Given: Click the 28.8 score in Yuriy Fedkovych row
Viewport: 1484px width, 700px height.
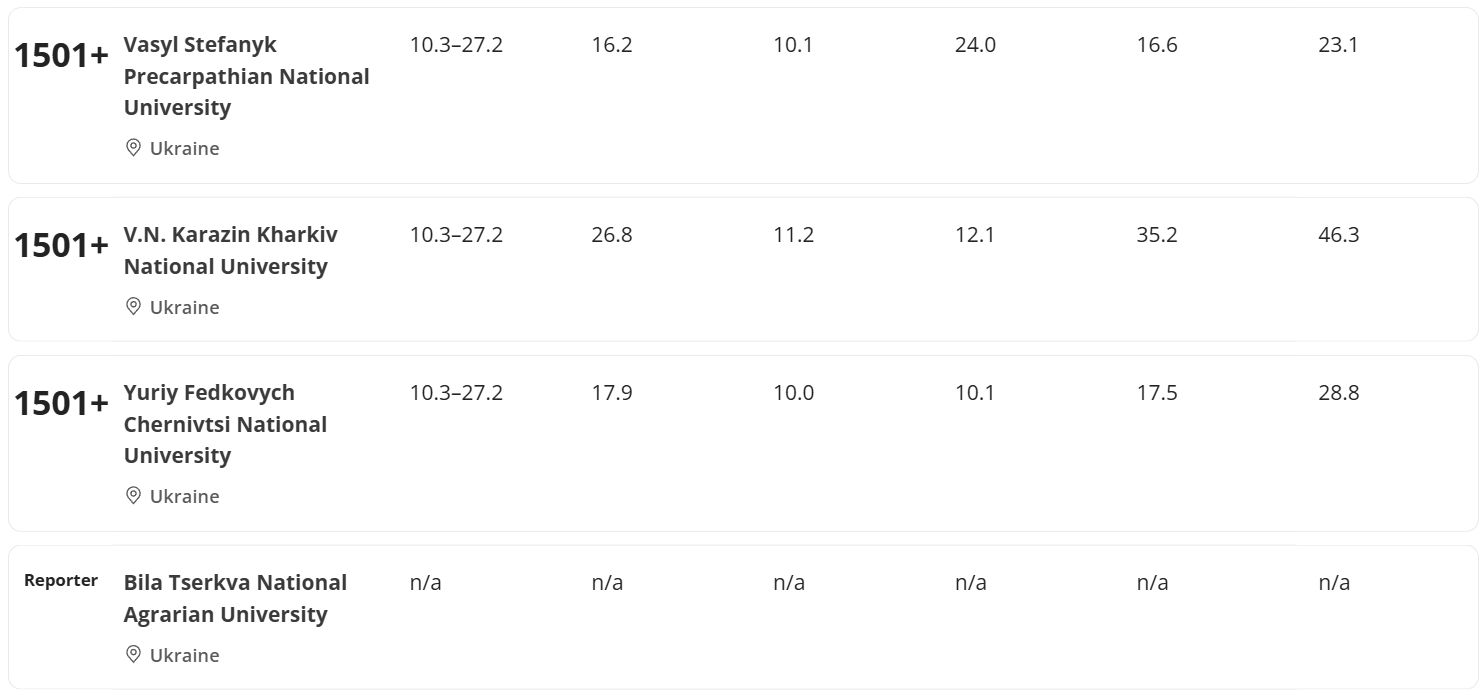Looking at the screenshot, I should click(1338, 393).
